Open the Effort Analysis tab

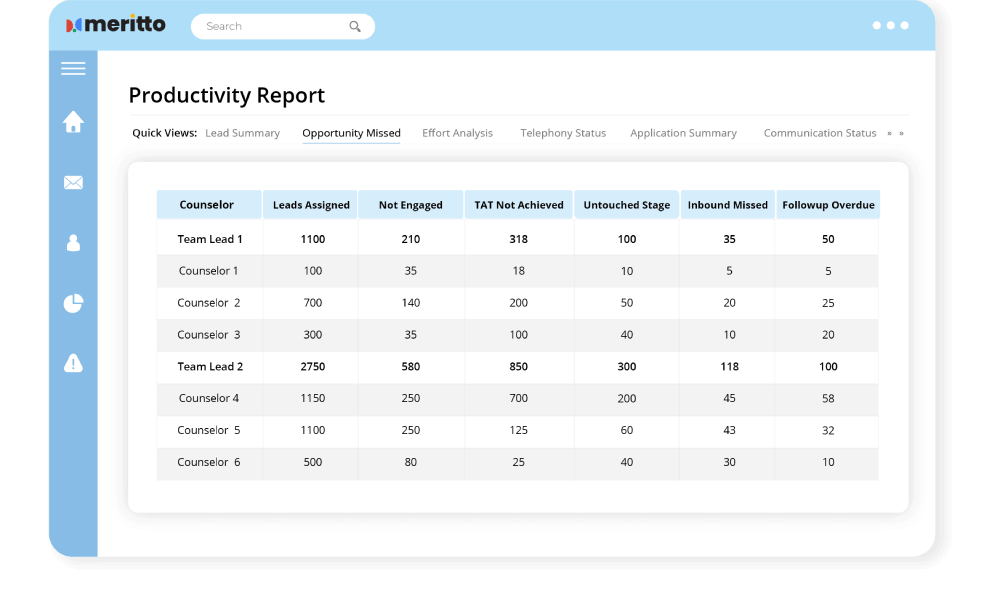tap(457, 133)
